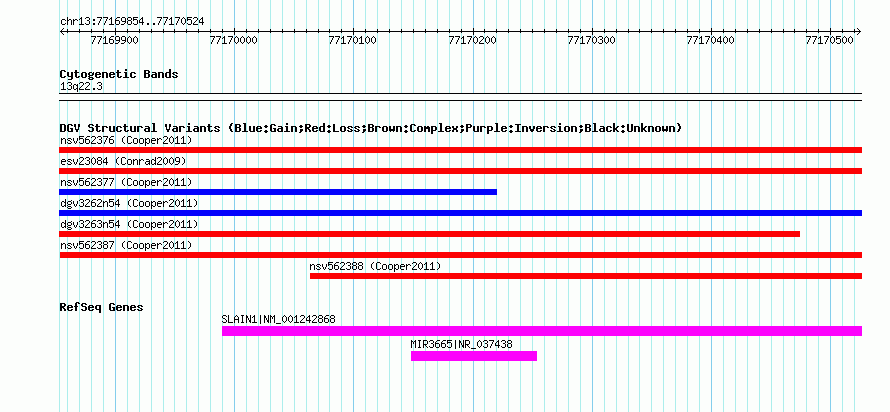
Task: Select the red nsv562387 loss bar
Action: 460,255
